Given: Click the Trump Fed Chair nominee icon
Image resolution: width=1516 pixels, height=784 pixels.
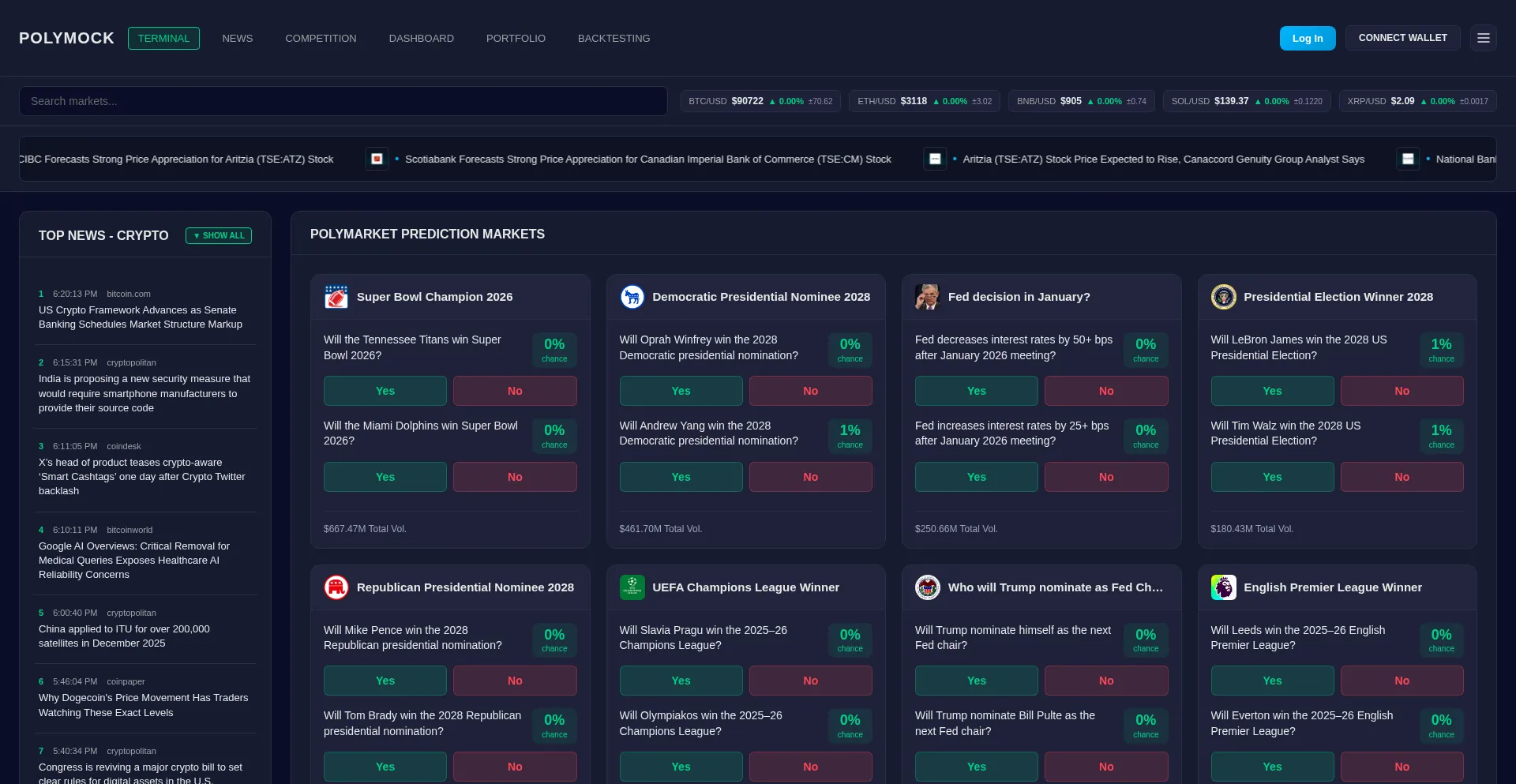Looking at the screenshot, I should pyautogui.click(x=927, y=587).
